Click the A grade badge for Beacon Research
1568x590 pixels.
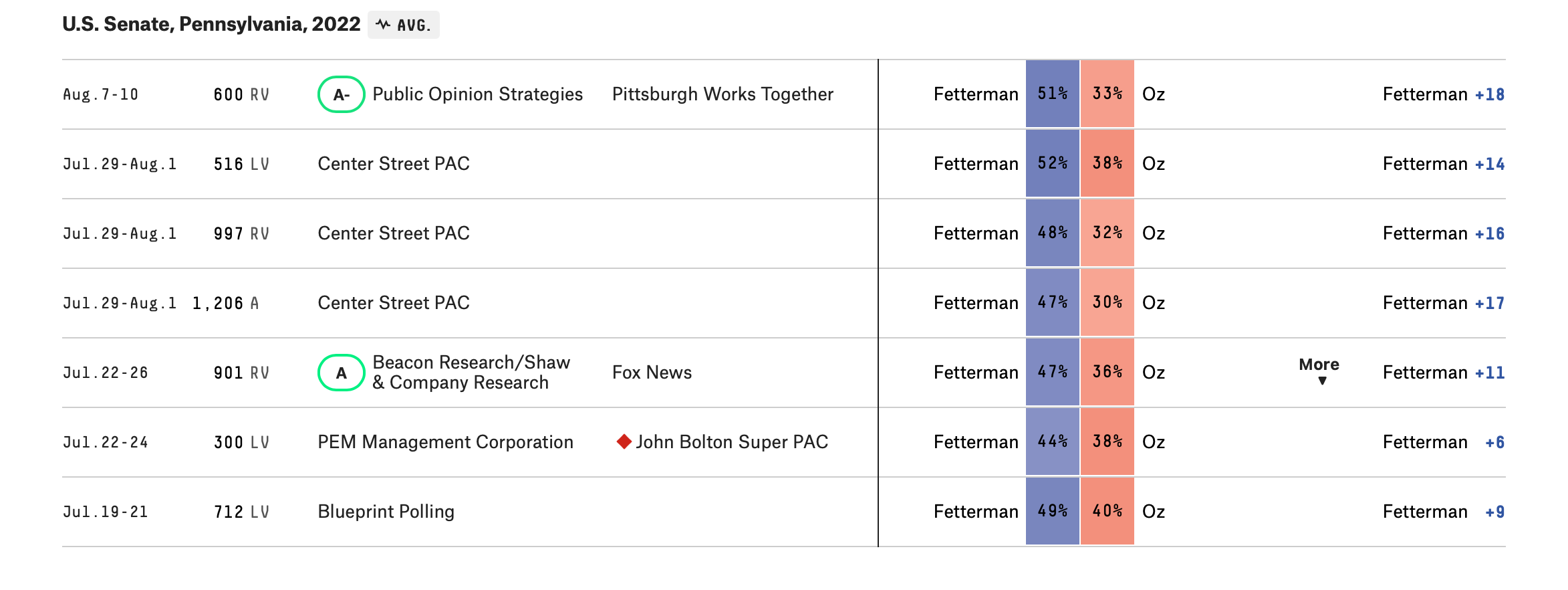point(341,373)
